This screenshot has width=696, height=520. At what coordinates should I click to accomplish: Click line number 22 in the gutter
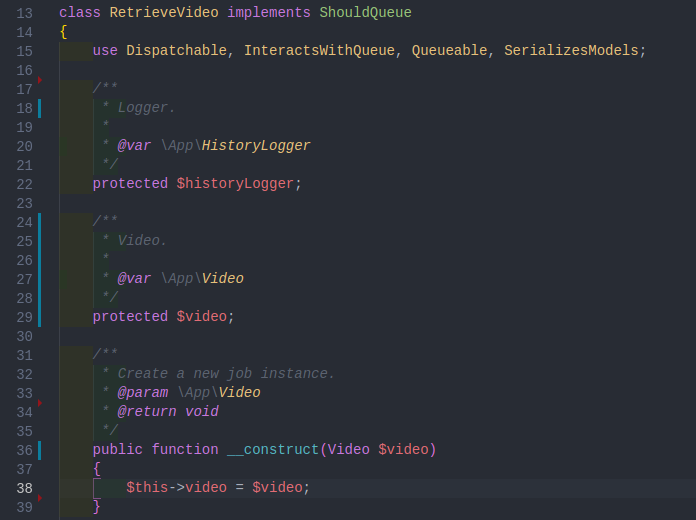pyautogui.click(x=24, y=184)
